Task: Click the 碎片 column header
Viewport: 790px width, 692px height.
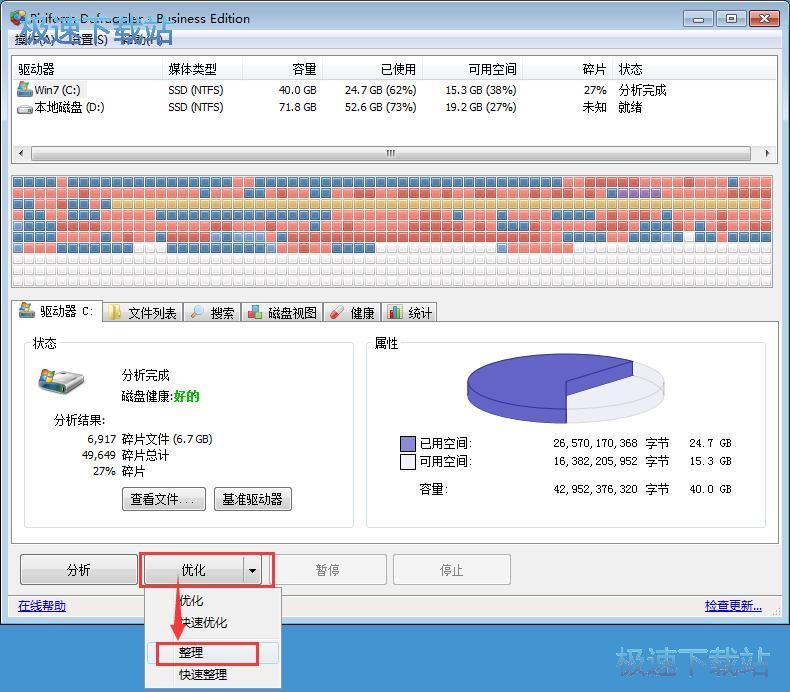Action: click(x=567, y=69)
